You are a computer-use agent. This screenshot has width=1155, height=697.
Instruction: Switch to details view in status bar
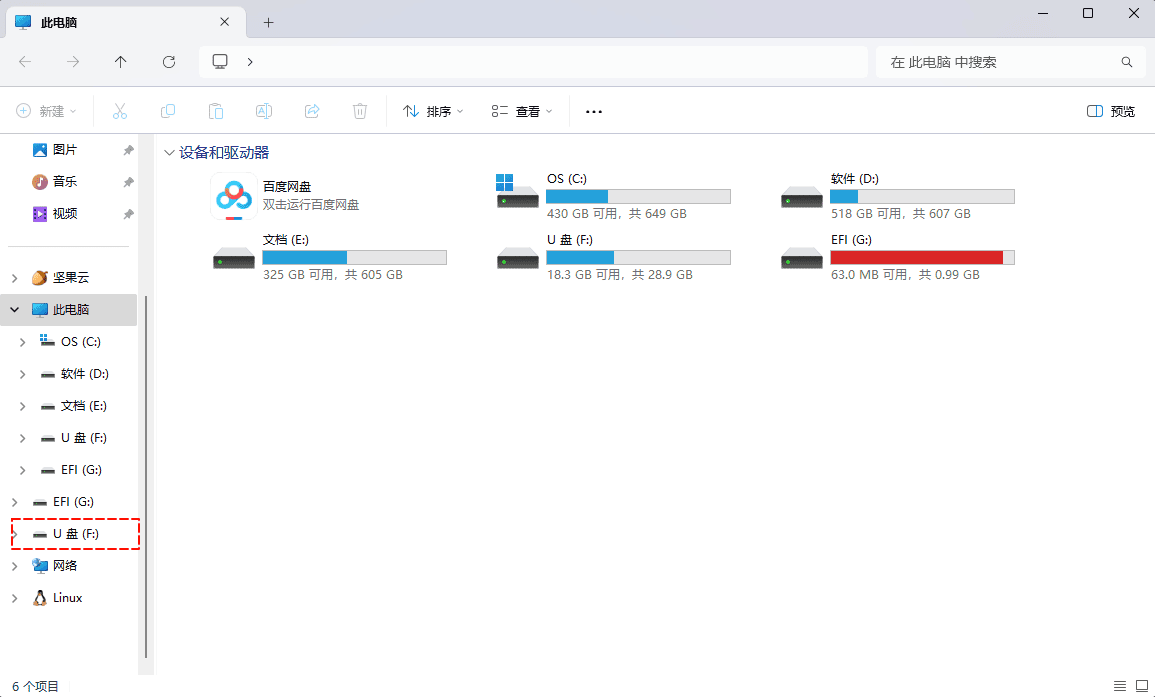tap(1119, 685)
